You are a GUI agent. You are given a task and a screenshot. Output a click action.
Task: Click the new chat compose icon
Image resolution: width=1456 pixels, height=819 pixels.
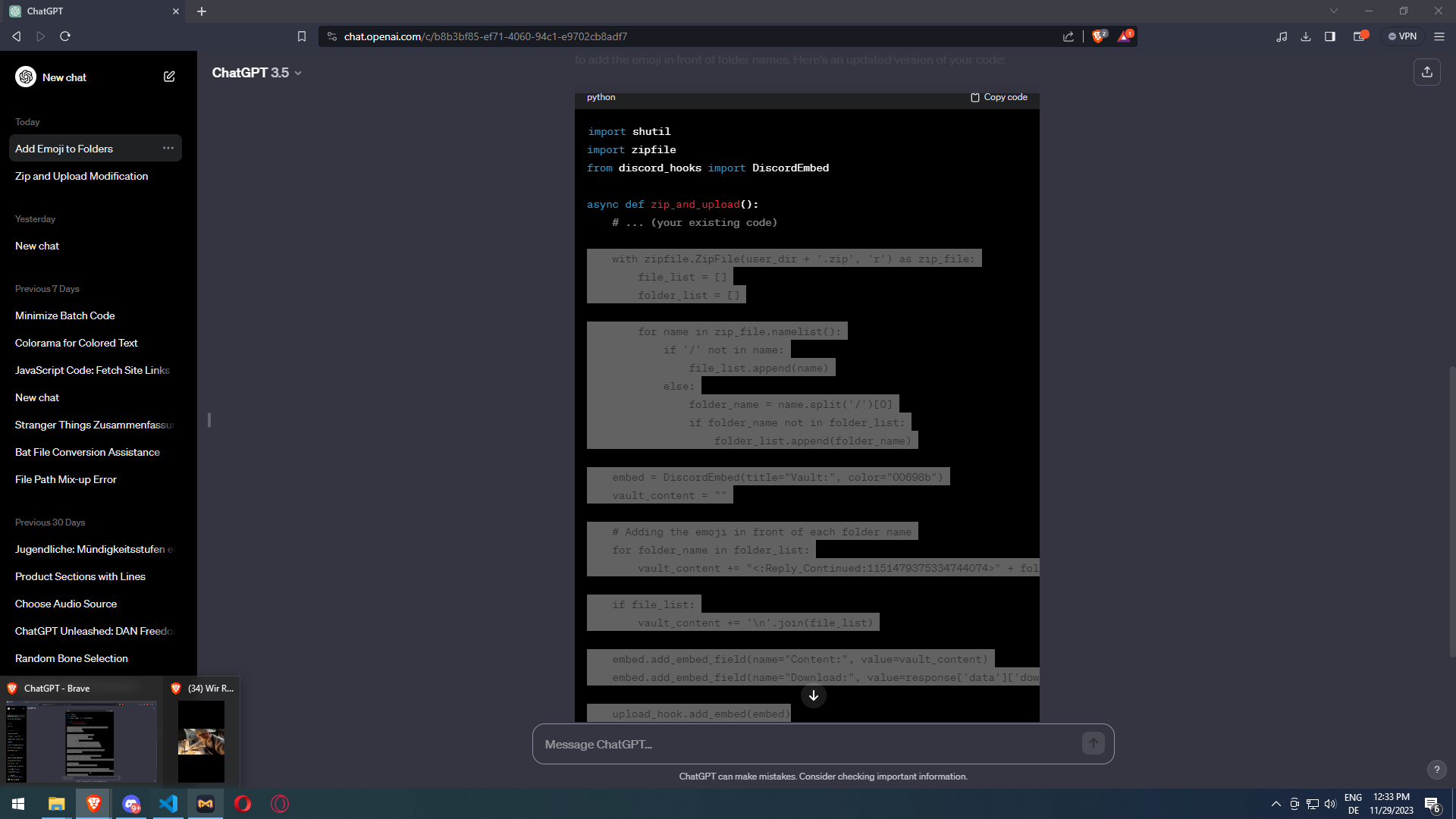(169, 77)
